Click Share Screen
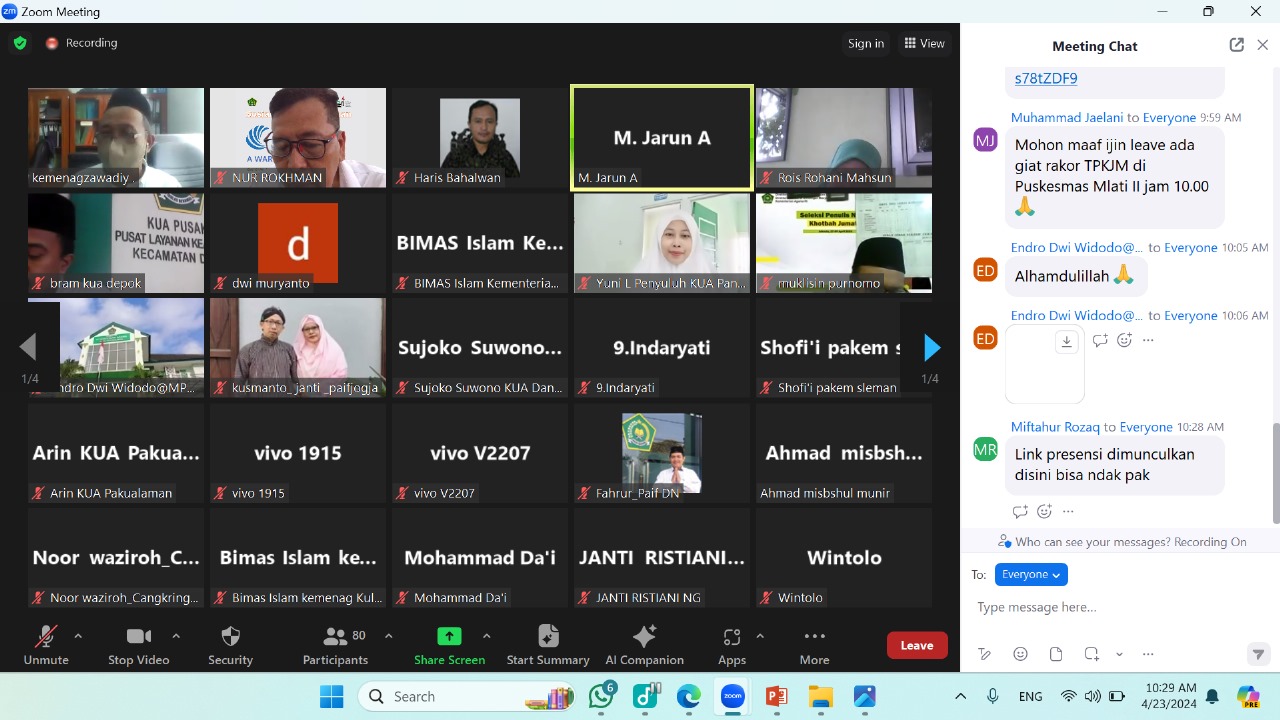 click(x=449, y=645)
